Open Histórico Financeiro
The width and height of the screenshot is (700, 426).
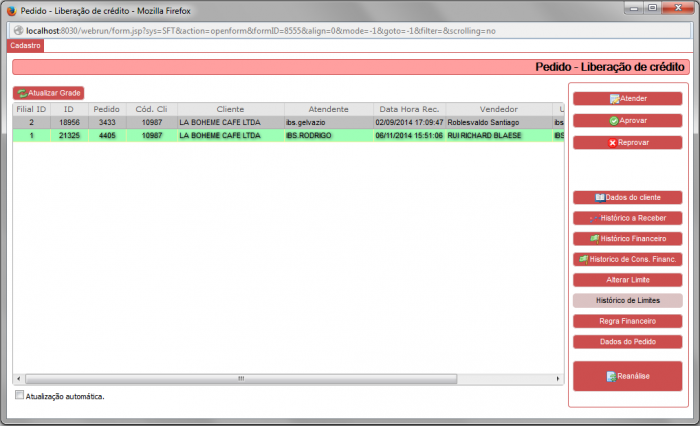coord(627,238)
